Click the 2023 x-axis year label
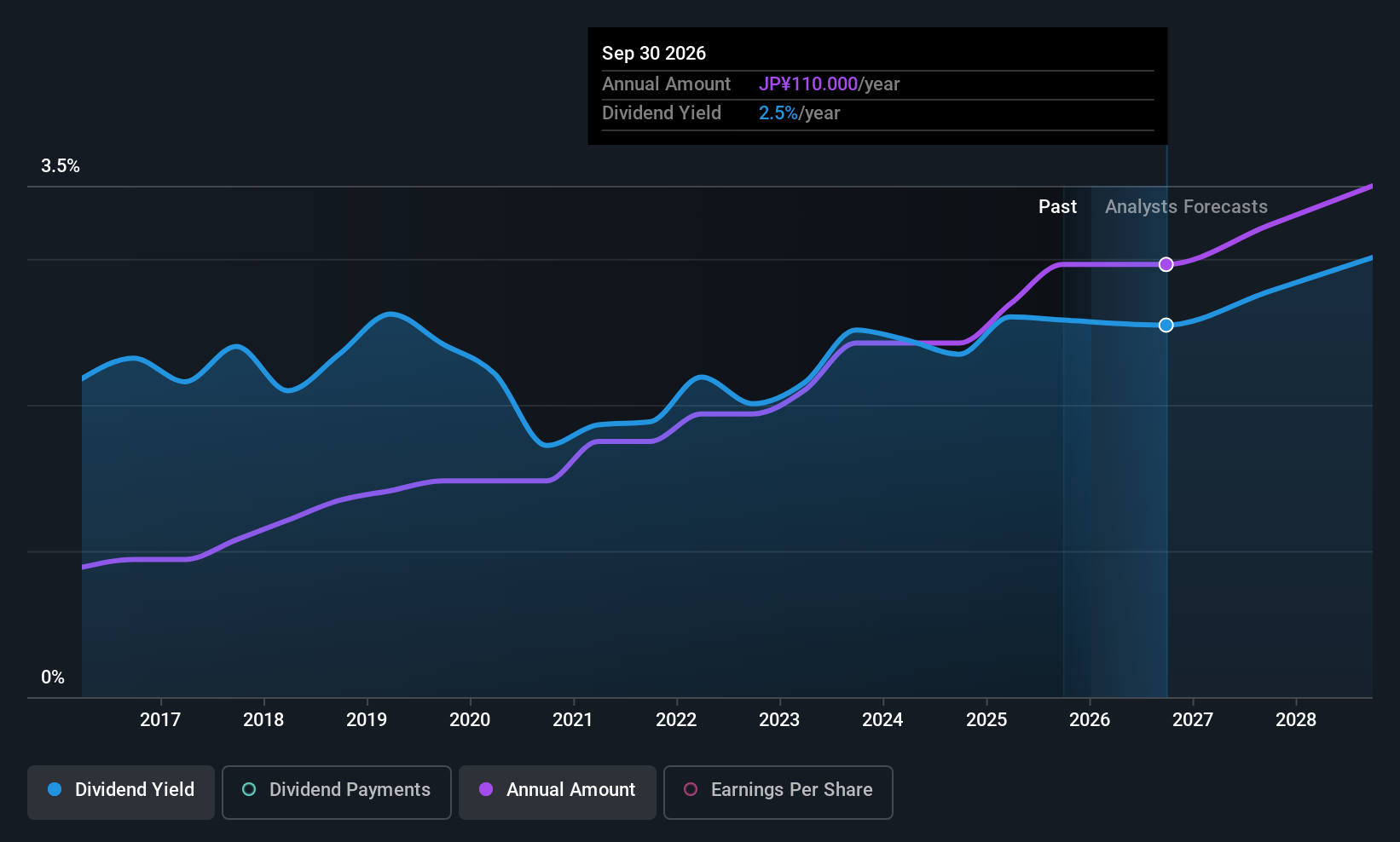This screenshot has height=842, width=1400. coord(779,720)
